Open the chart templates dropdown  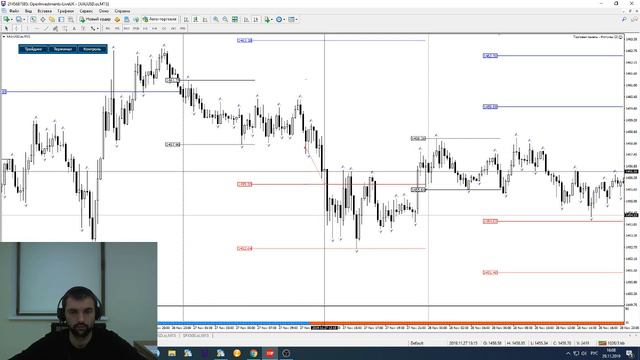click(293, 19)
